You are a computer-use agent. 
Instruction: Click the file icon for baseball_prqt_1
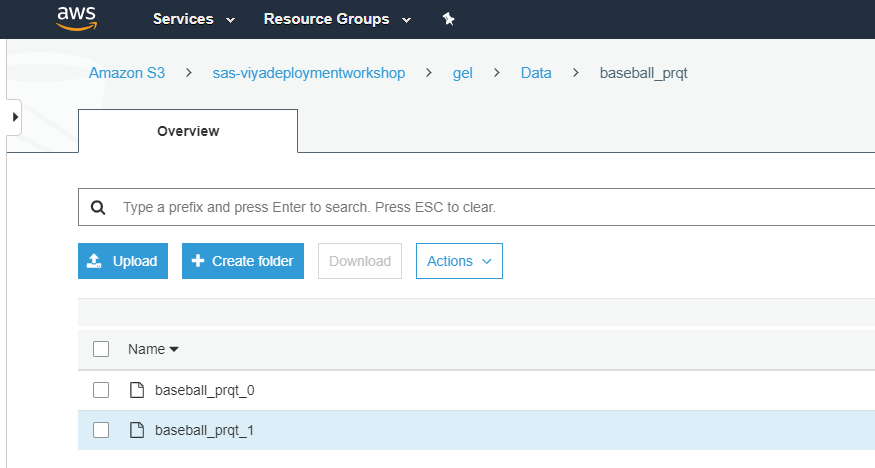click(x=137, y=430)
